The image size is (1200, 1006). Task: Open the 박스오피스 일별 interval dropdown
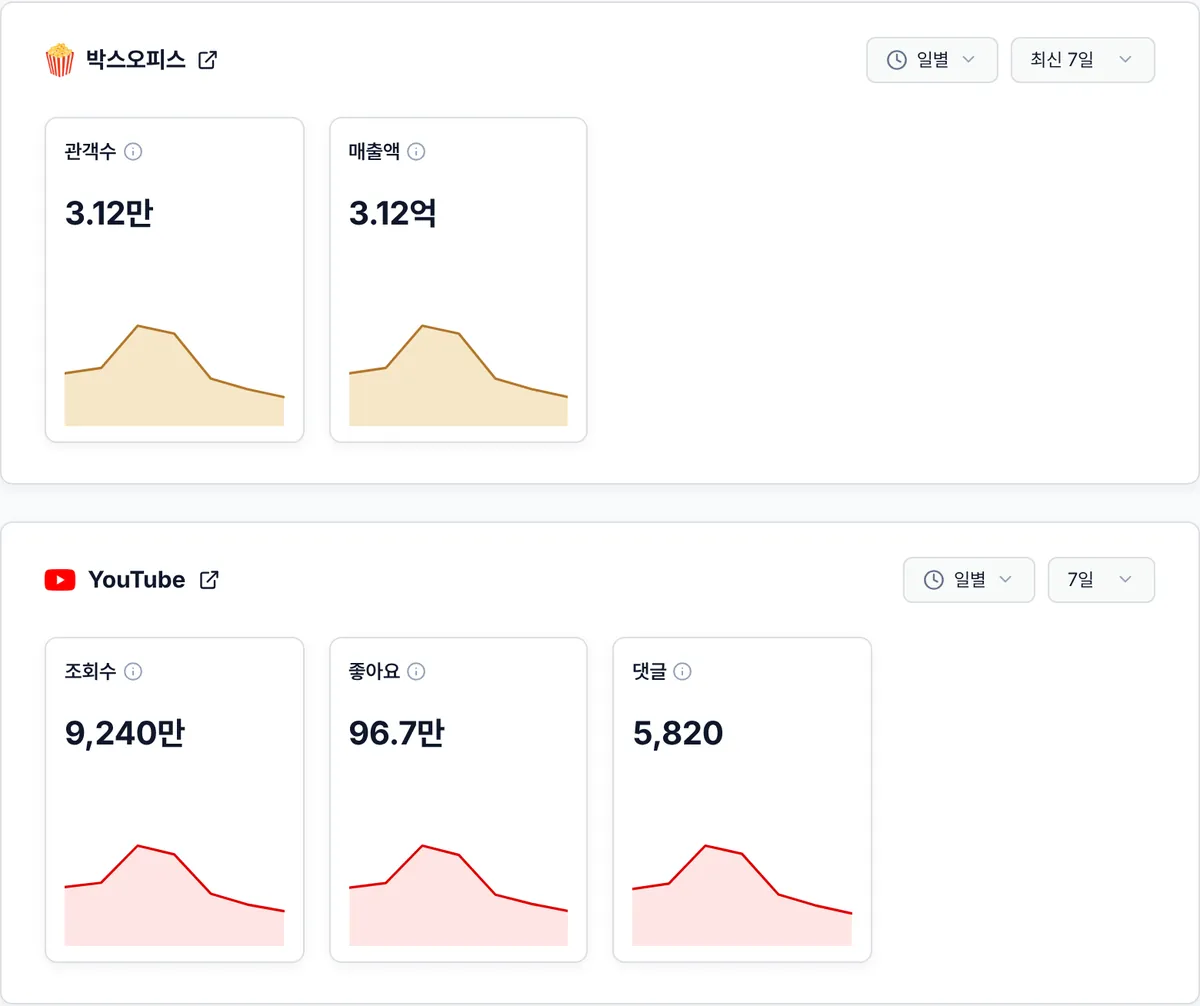tap(932, 60)
